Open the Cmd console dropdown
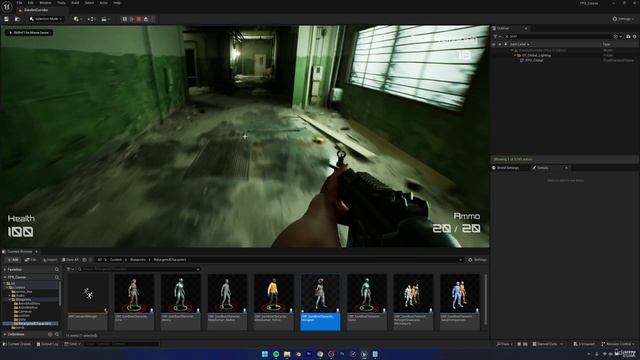 [x=72, y=344]
